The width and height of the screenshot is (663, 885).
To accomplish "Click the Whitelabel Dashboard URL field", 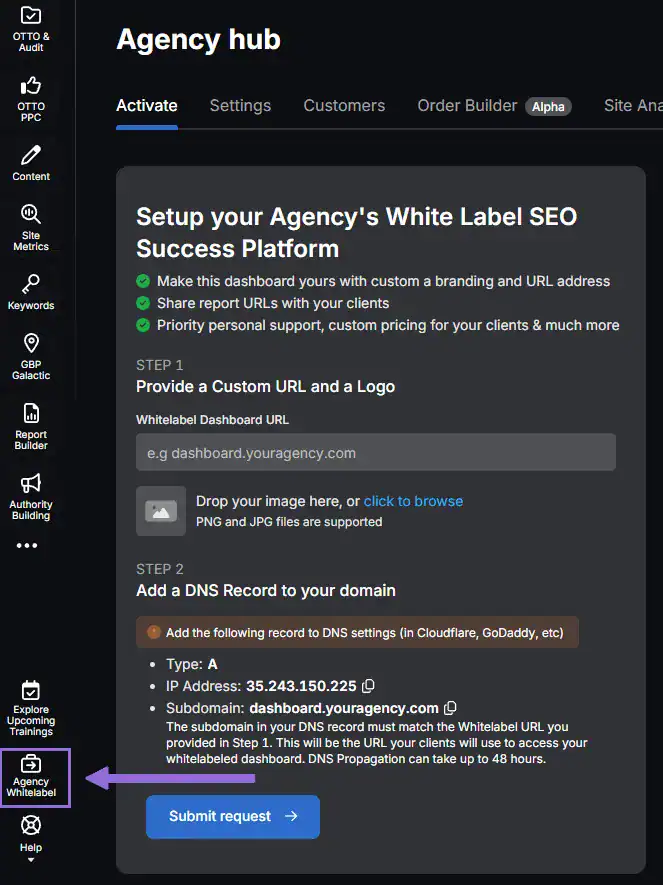I will [376, 452].
